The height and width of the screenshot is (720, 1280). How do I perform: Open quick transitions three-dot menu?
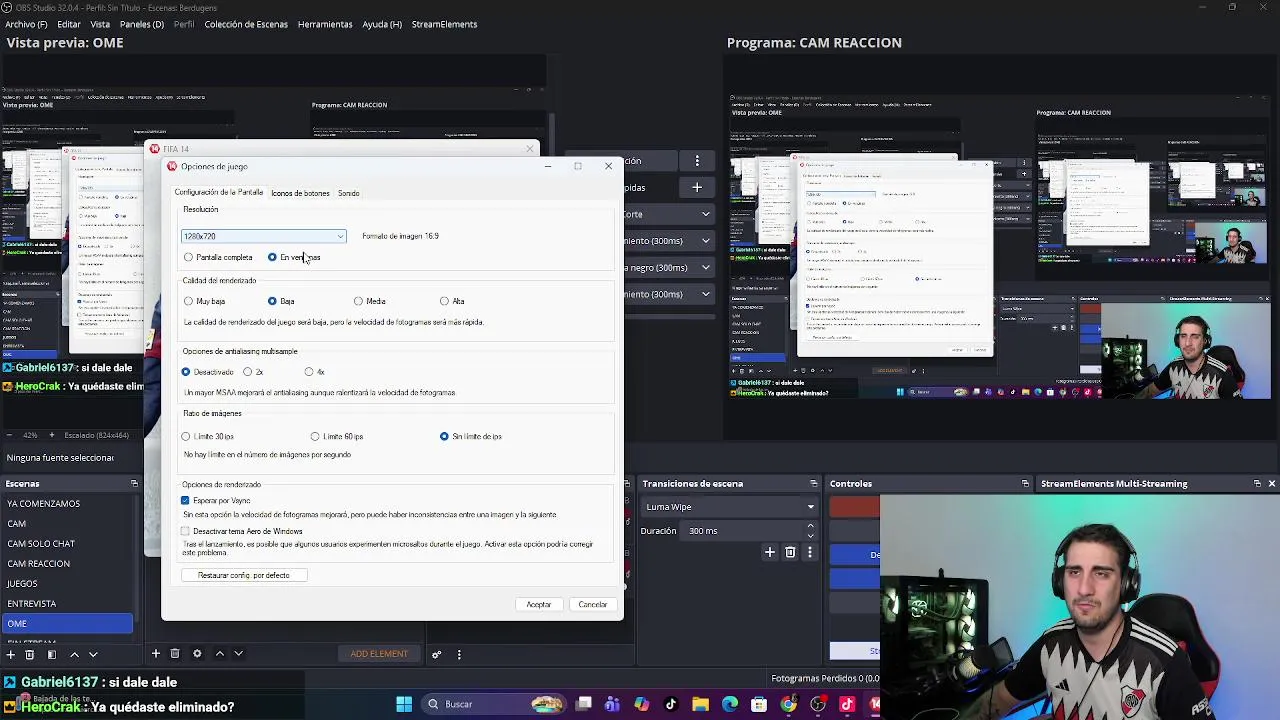pyautogui.click(x=697, y=161)
